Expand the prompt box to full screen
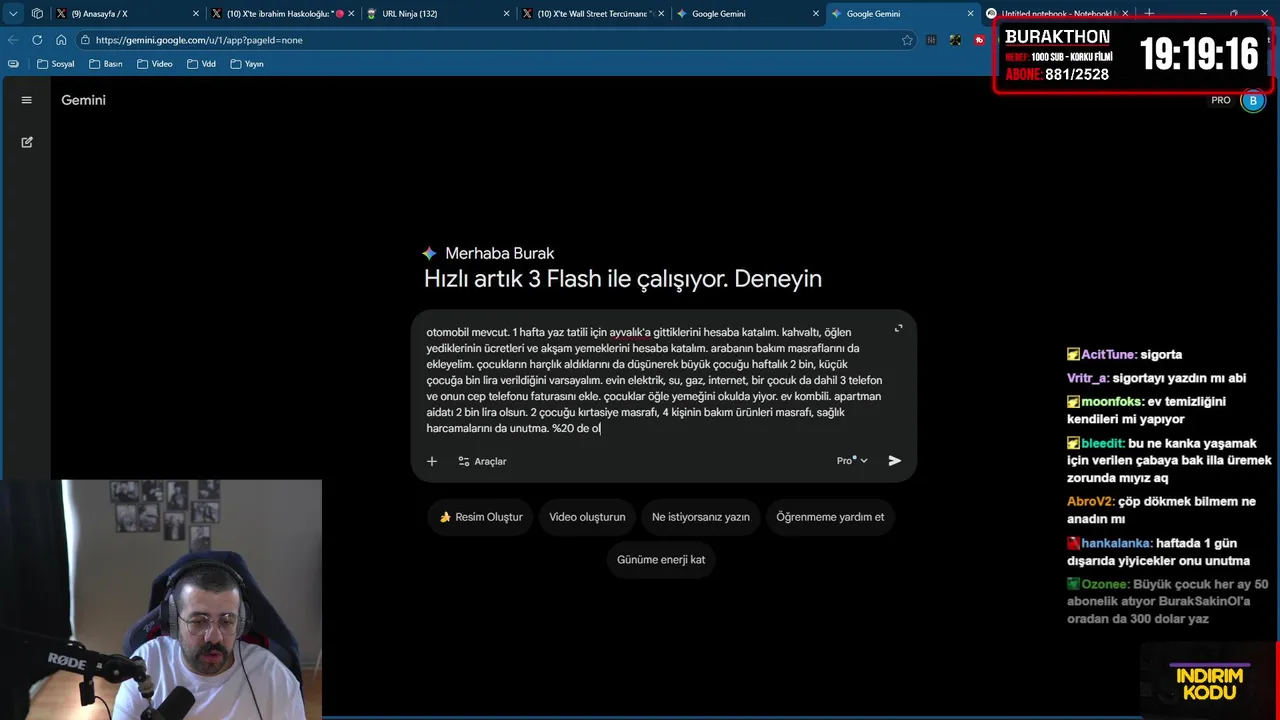The height and width of the screenshot is (720, 1280). pos(898,329)
